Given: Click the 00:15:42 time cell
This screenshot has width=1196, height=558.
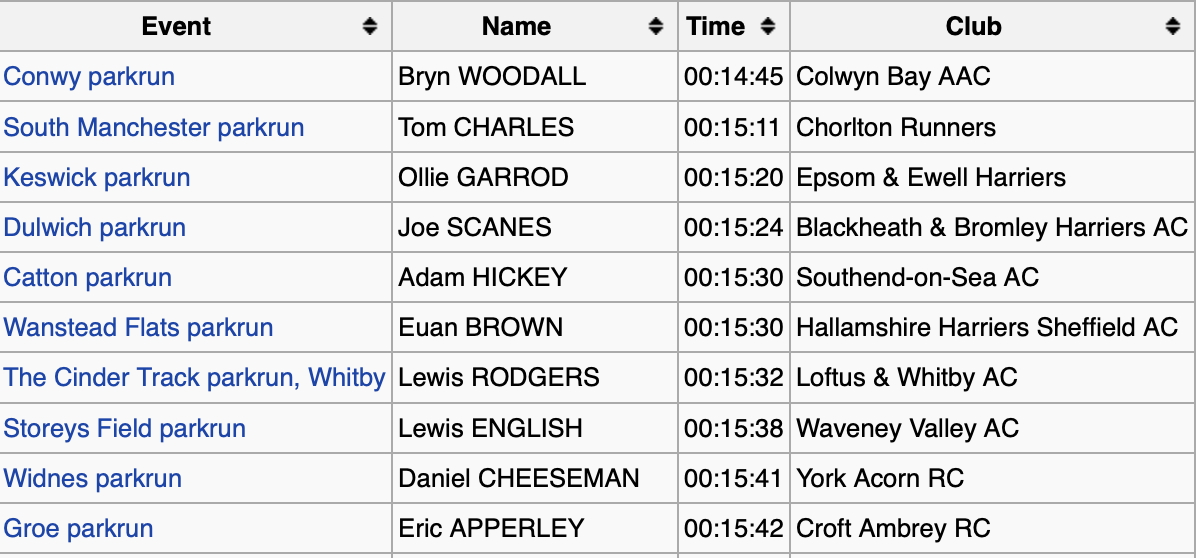Looking at the screenshot, I should (x=733, y=528).
